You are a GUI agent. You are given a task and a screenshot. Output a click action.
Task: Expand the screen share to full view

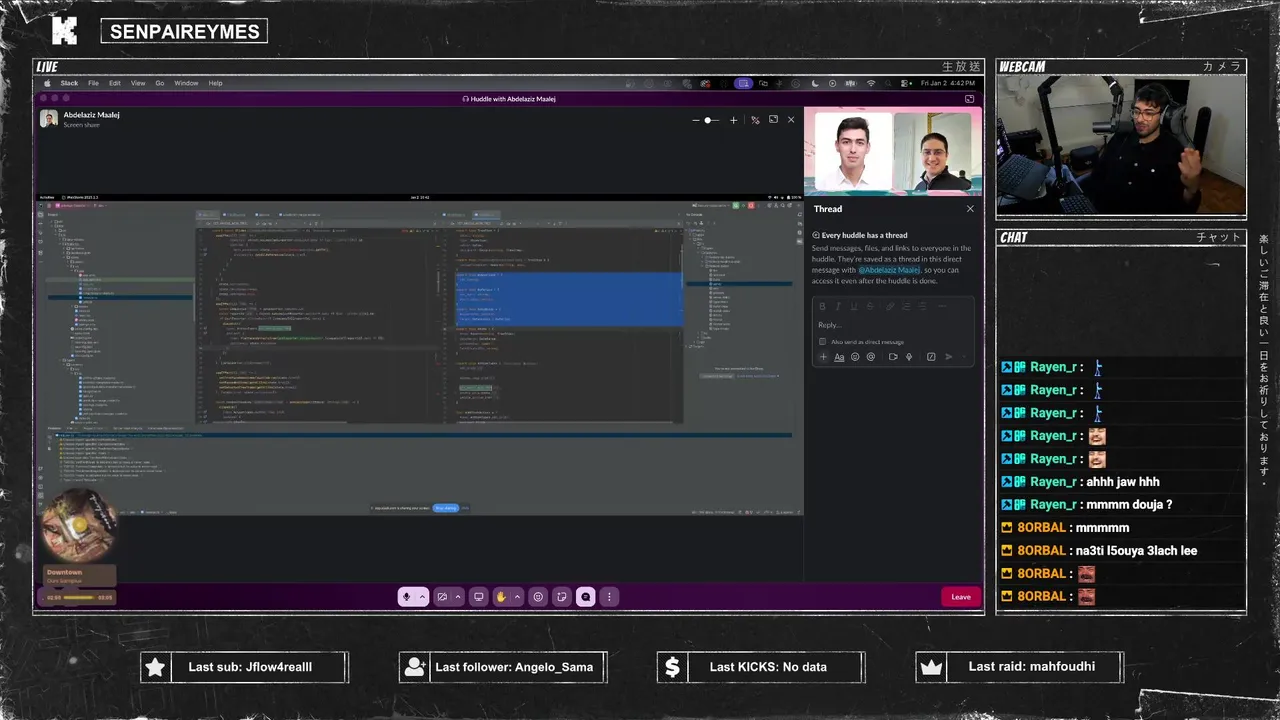773,120
